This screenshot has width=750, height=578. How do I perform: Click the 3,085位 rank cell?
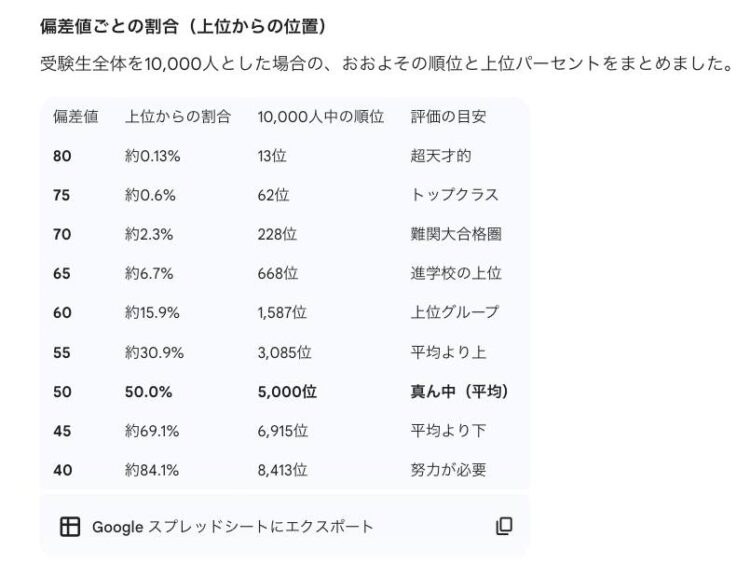pyautogui.click(x=284, y=352)
